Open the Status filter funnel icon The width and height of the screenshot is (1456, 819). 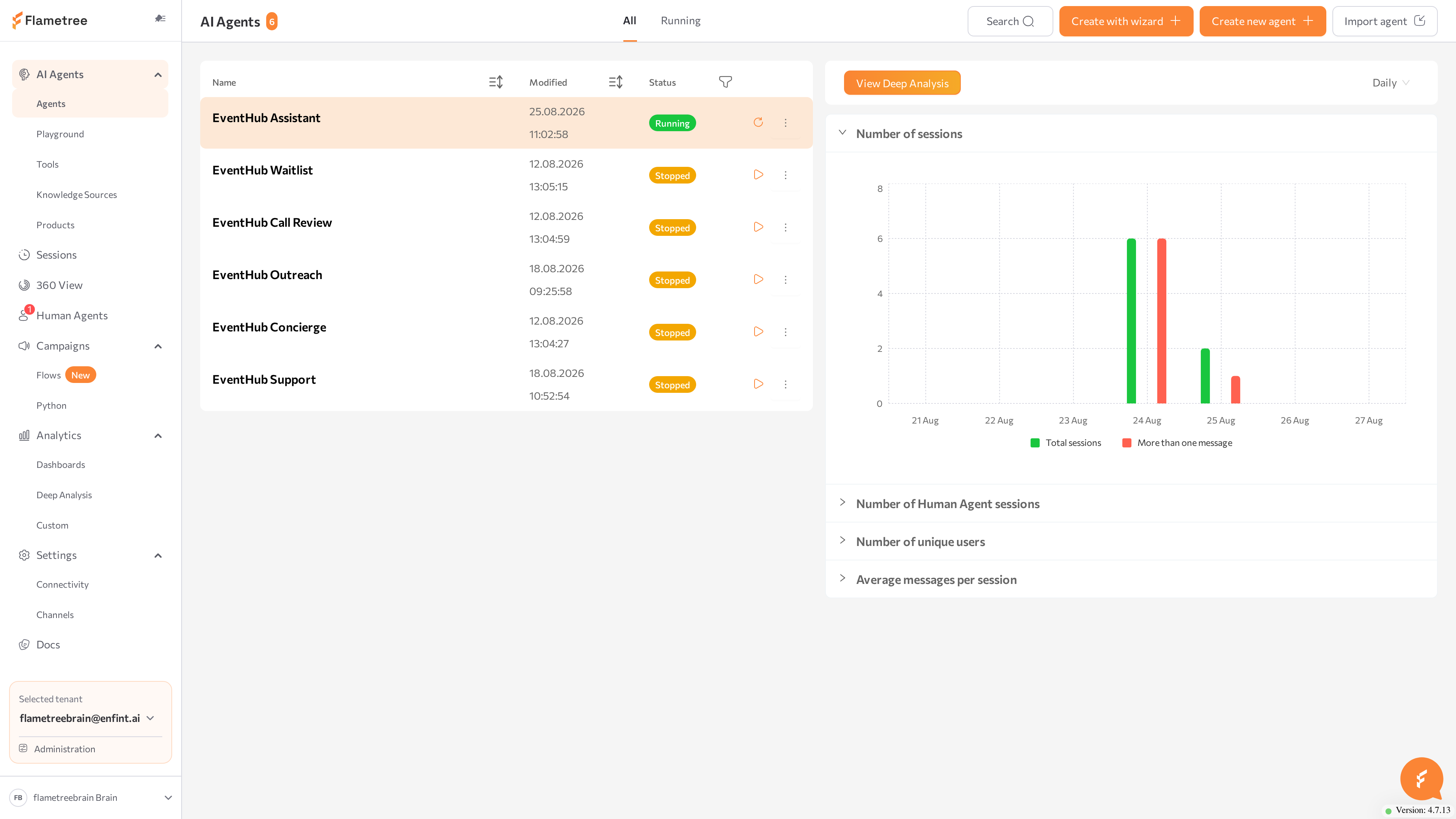(x=725, y=83)
